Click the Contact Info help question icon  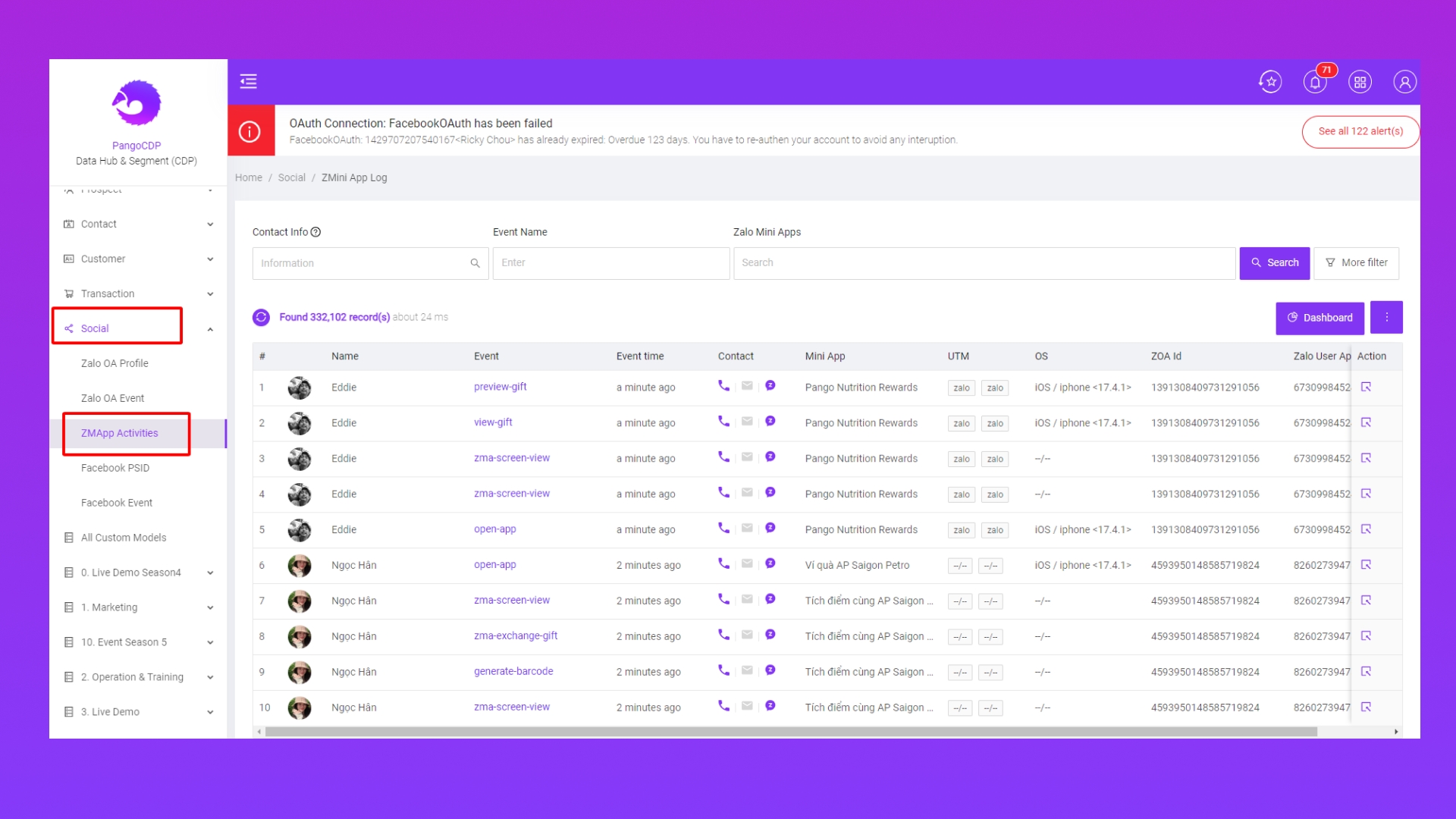click(x=316, y=232)
